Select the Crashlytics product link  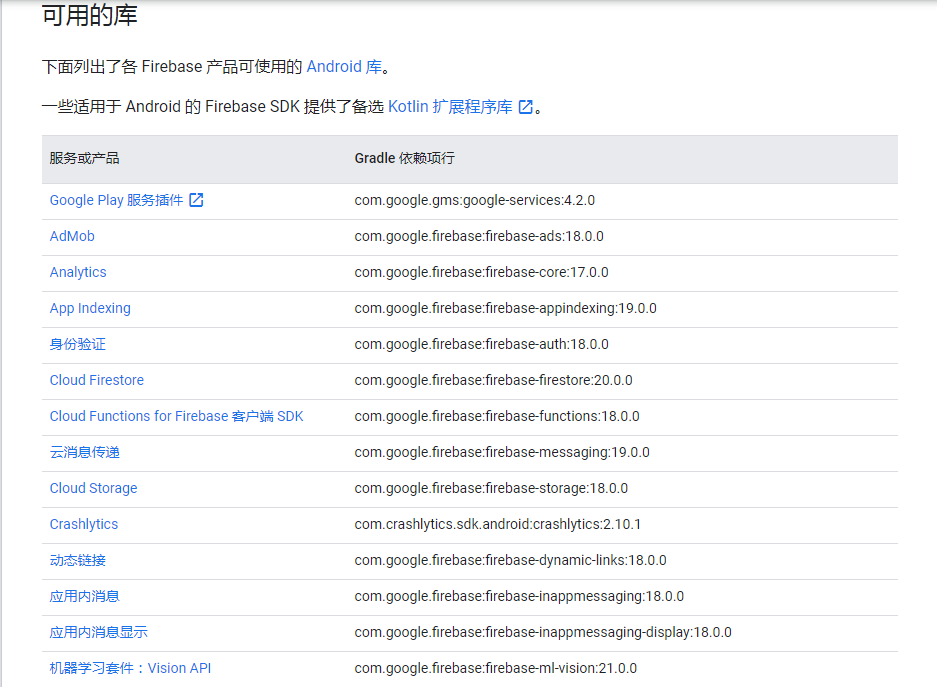83,523
